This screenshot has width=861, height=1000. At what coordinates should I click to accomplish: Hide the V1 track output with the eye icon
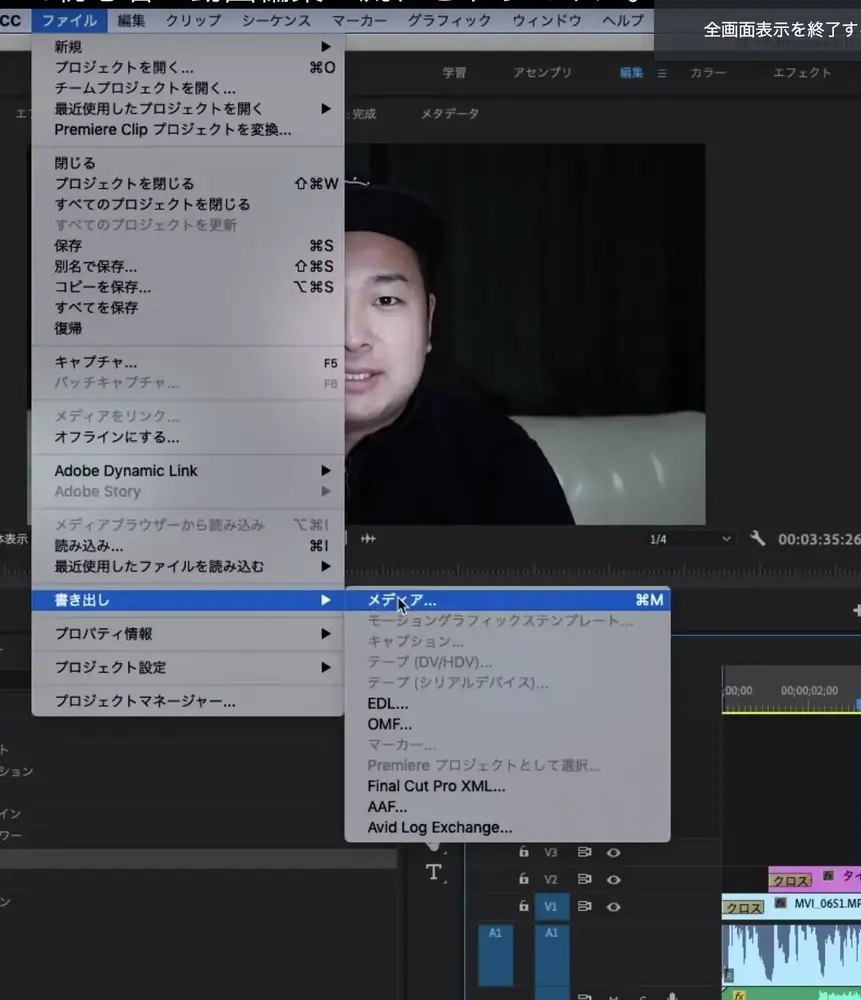click(613, 907)
